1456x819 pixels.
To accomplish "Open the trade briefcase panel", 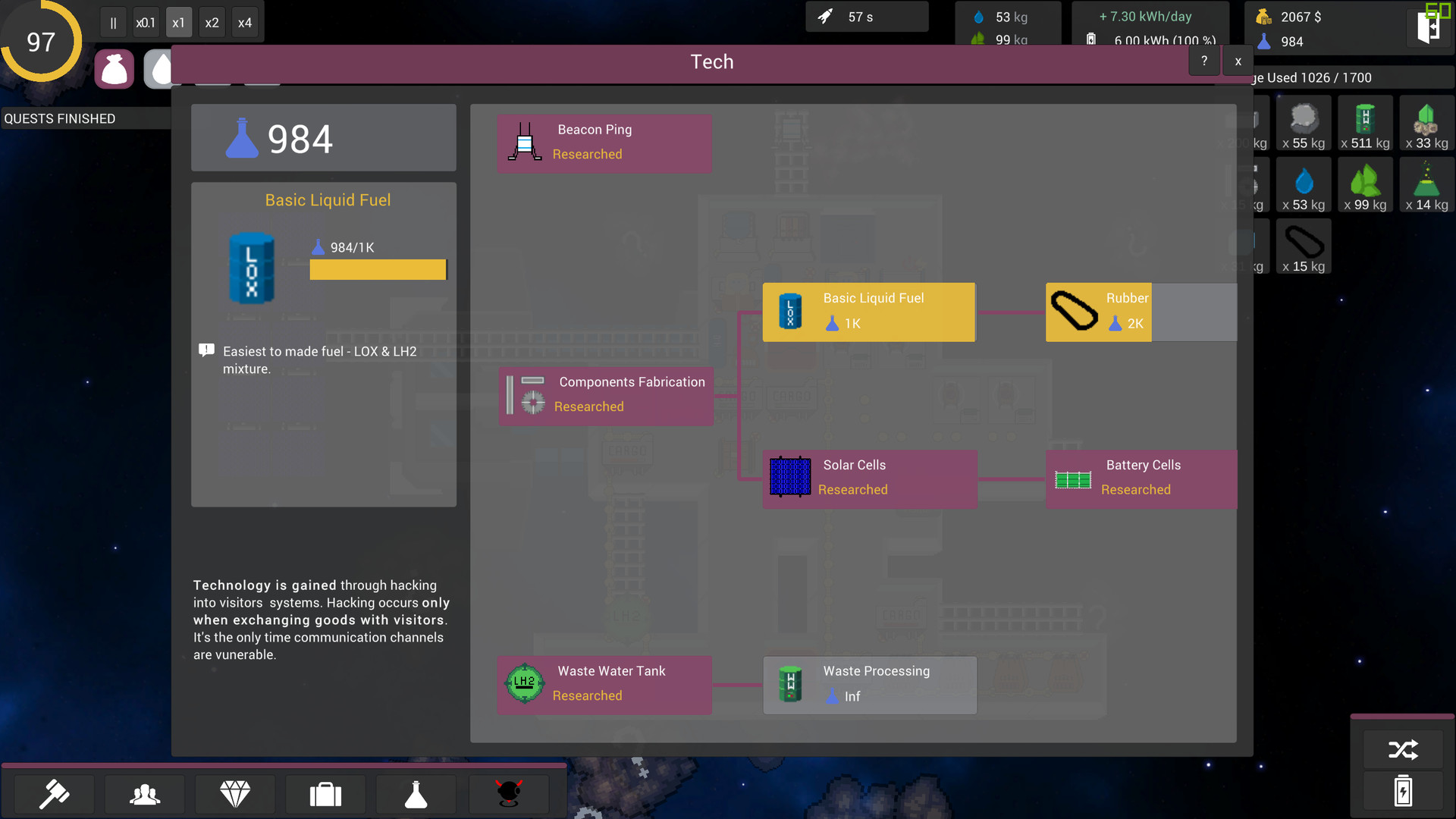I will click(x=325, y=794).
